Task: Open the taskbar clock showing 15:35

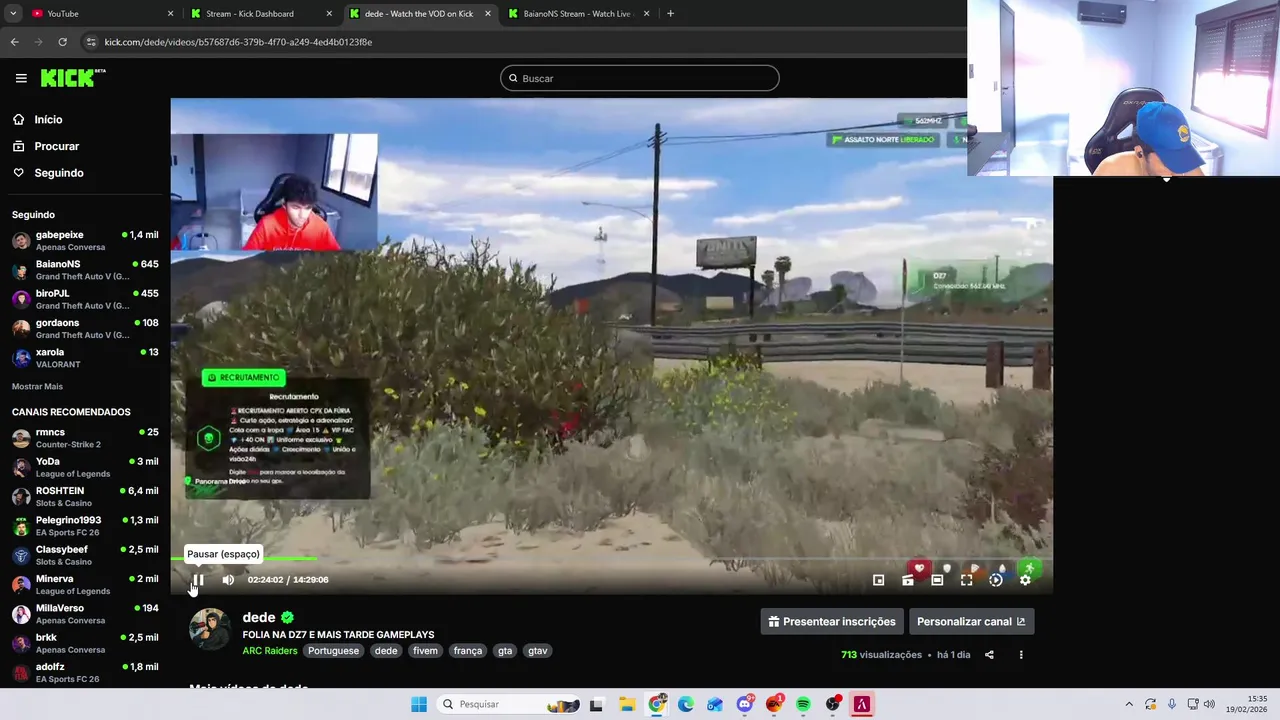Action: pos(1247,704)
